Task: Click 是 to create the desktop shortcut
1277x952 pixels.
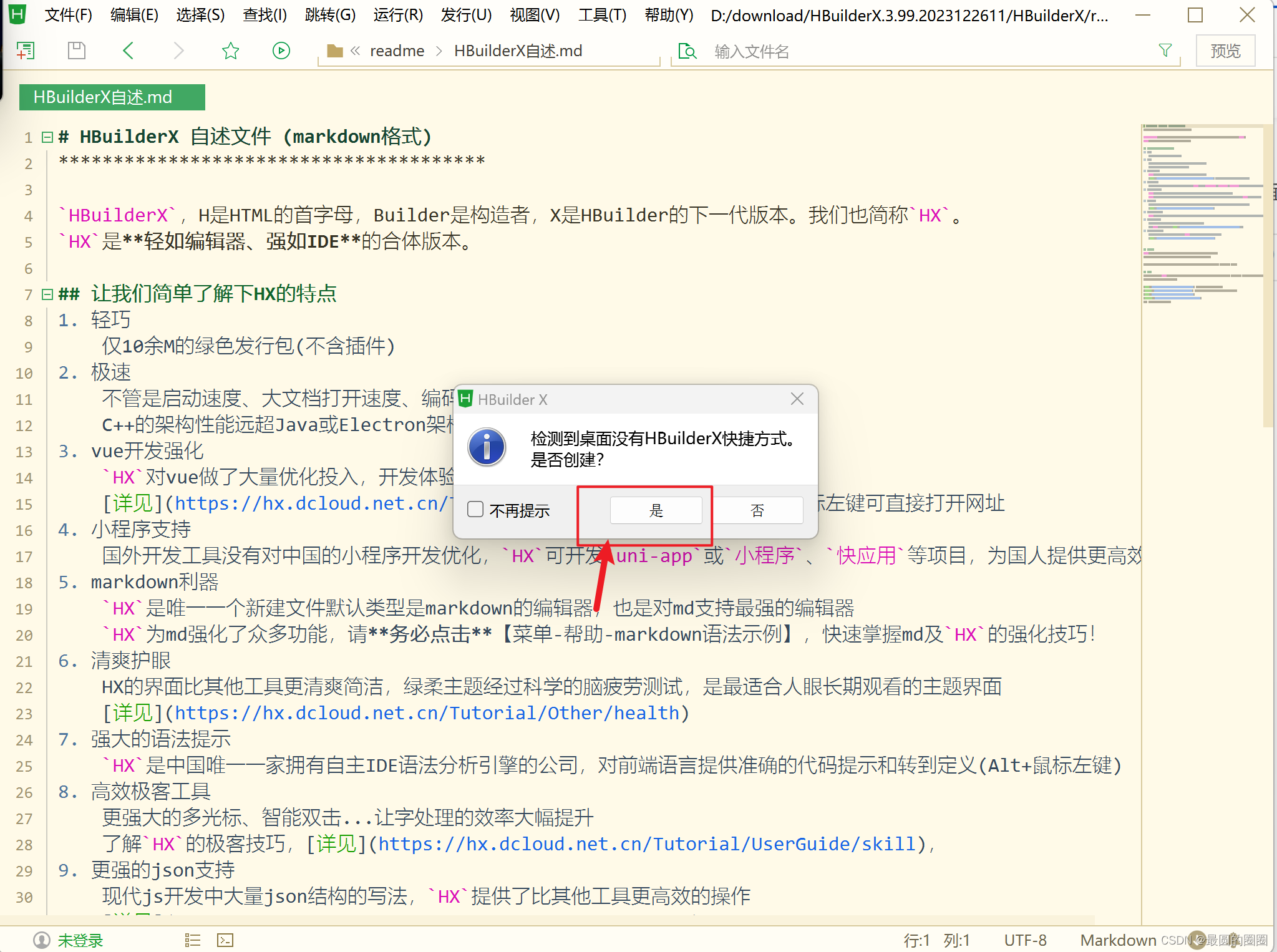Action: point(656,510)
